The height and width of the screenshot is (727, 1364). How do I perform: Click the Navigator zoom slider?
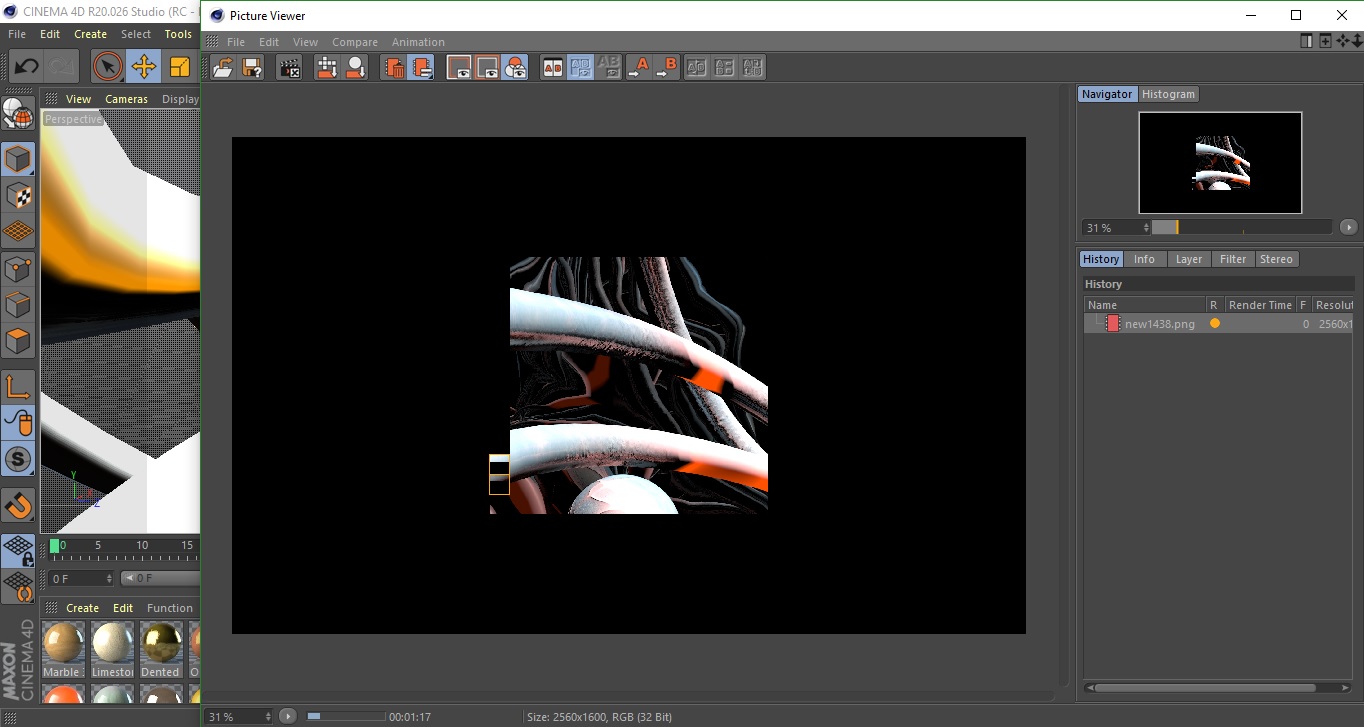[1241, 228]
